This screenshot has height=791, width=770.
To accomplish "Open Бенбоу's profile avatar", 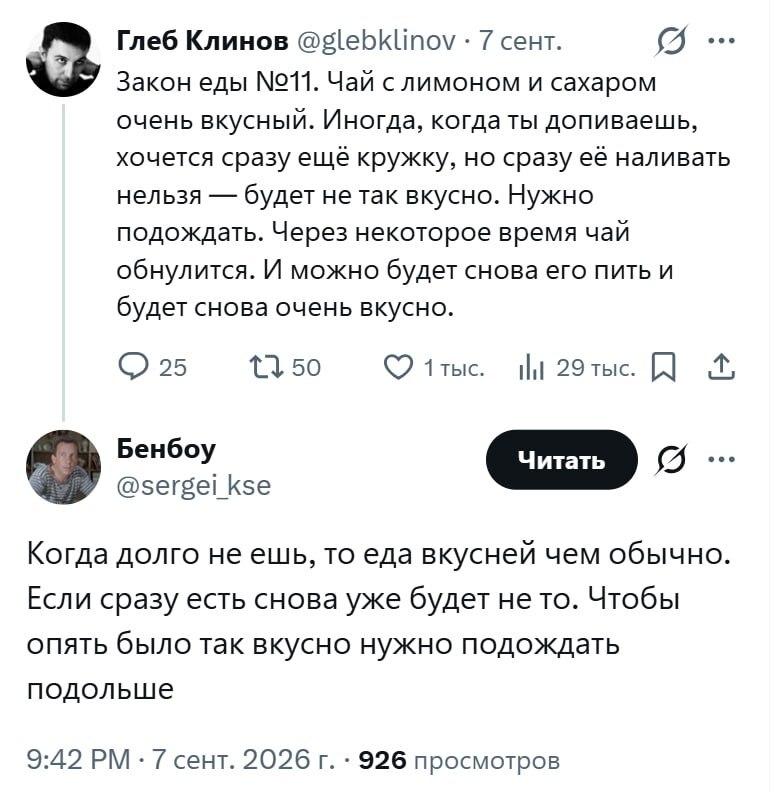I will click(63, 467).
